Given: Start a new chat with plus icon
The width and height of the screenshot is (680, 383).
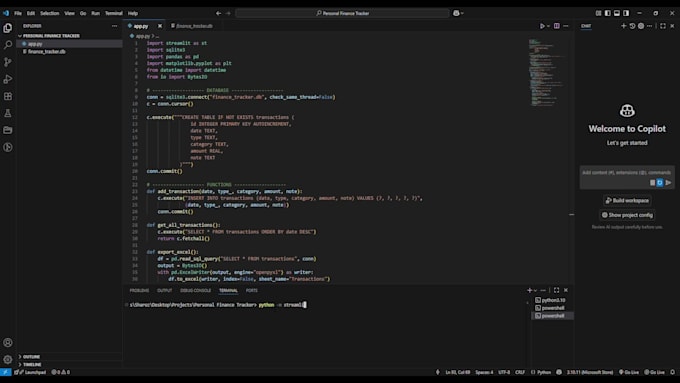Looking at the screenshot, I should pos(624,26).
